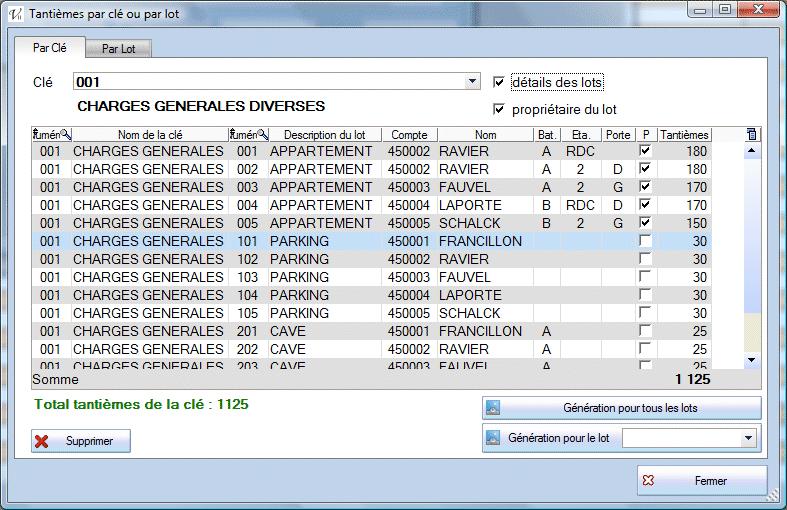Open the Clé dropdown list

tap(473, 82)
